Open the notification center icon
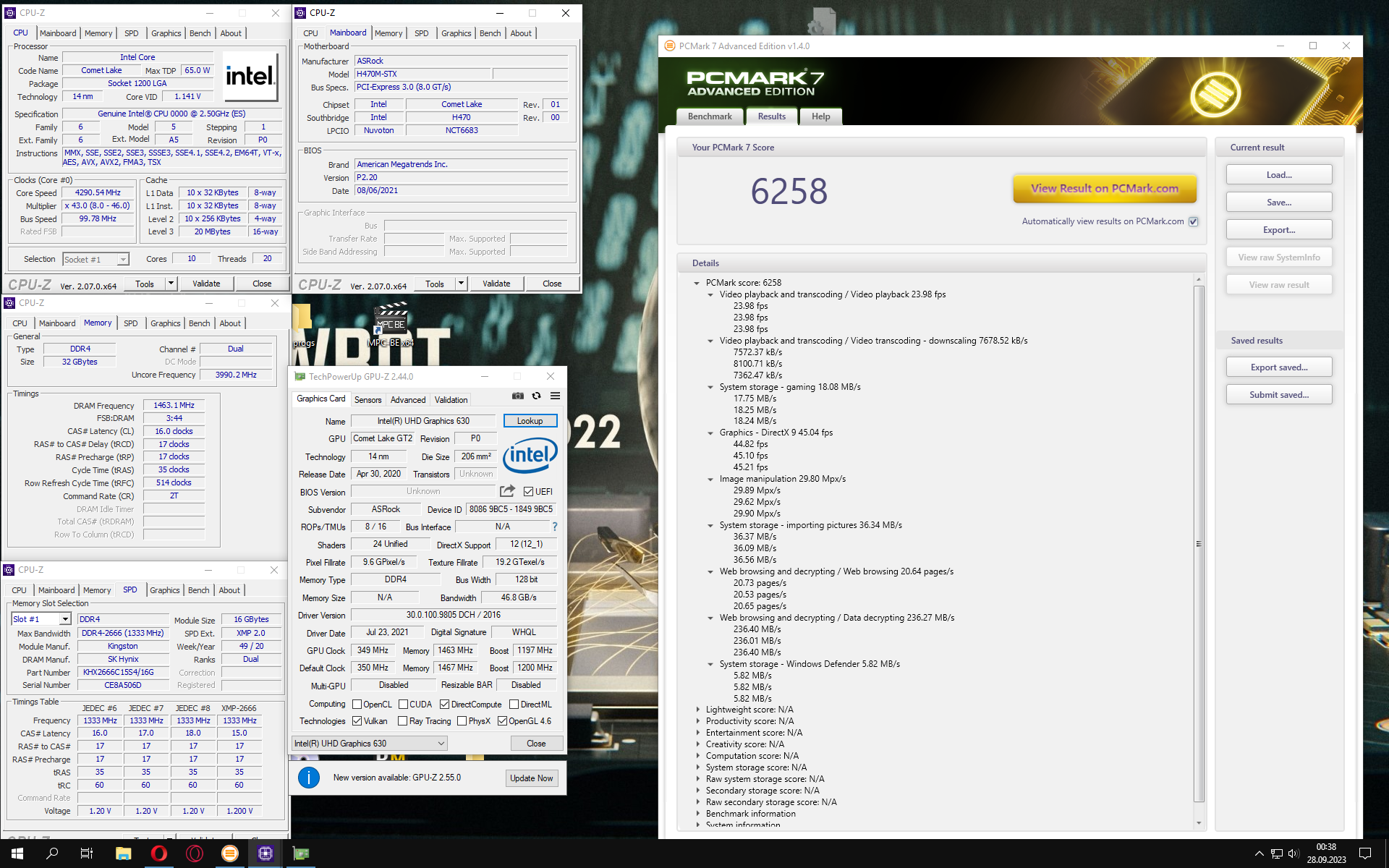The width and height of the screenshot is (1389, 868). coord(1365,854)
